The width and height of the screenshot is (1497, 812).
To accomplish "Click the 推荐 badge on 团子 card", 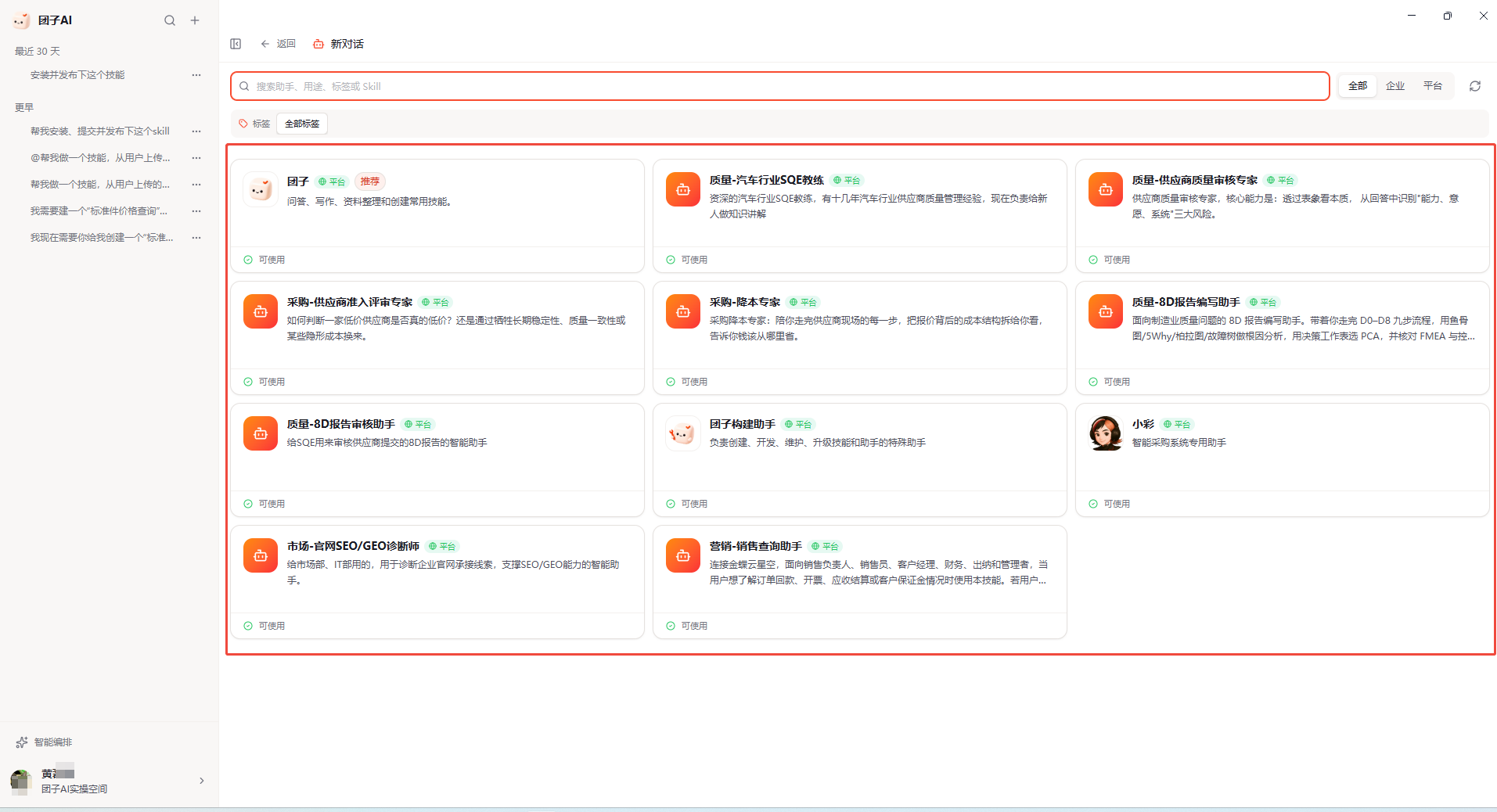I will (369, 181).
